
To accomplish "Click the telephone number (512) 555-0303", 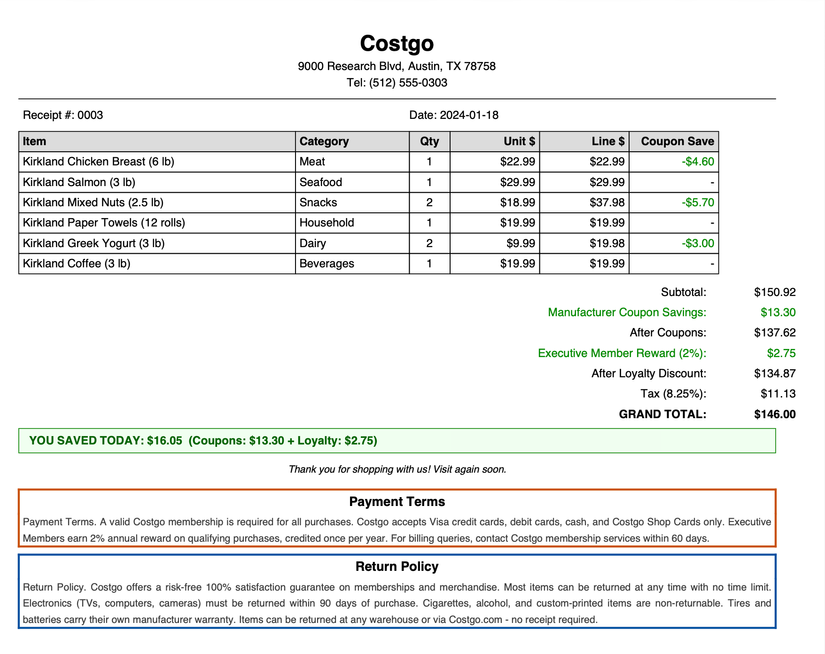I will click(x=408, y=83).
